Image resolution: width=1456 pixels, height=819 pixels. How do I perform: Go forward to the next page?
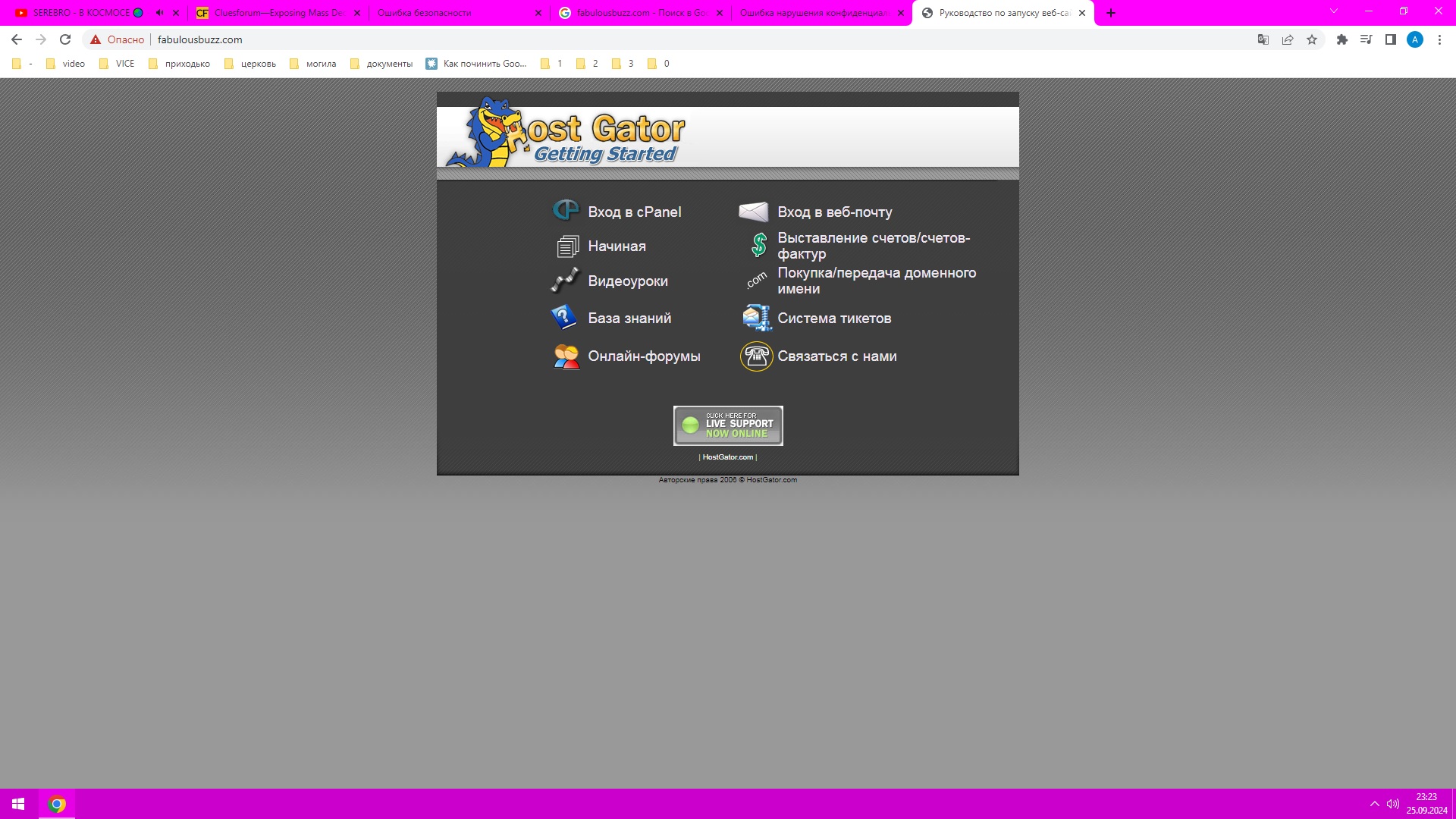click(41, 39)
